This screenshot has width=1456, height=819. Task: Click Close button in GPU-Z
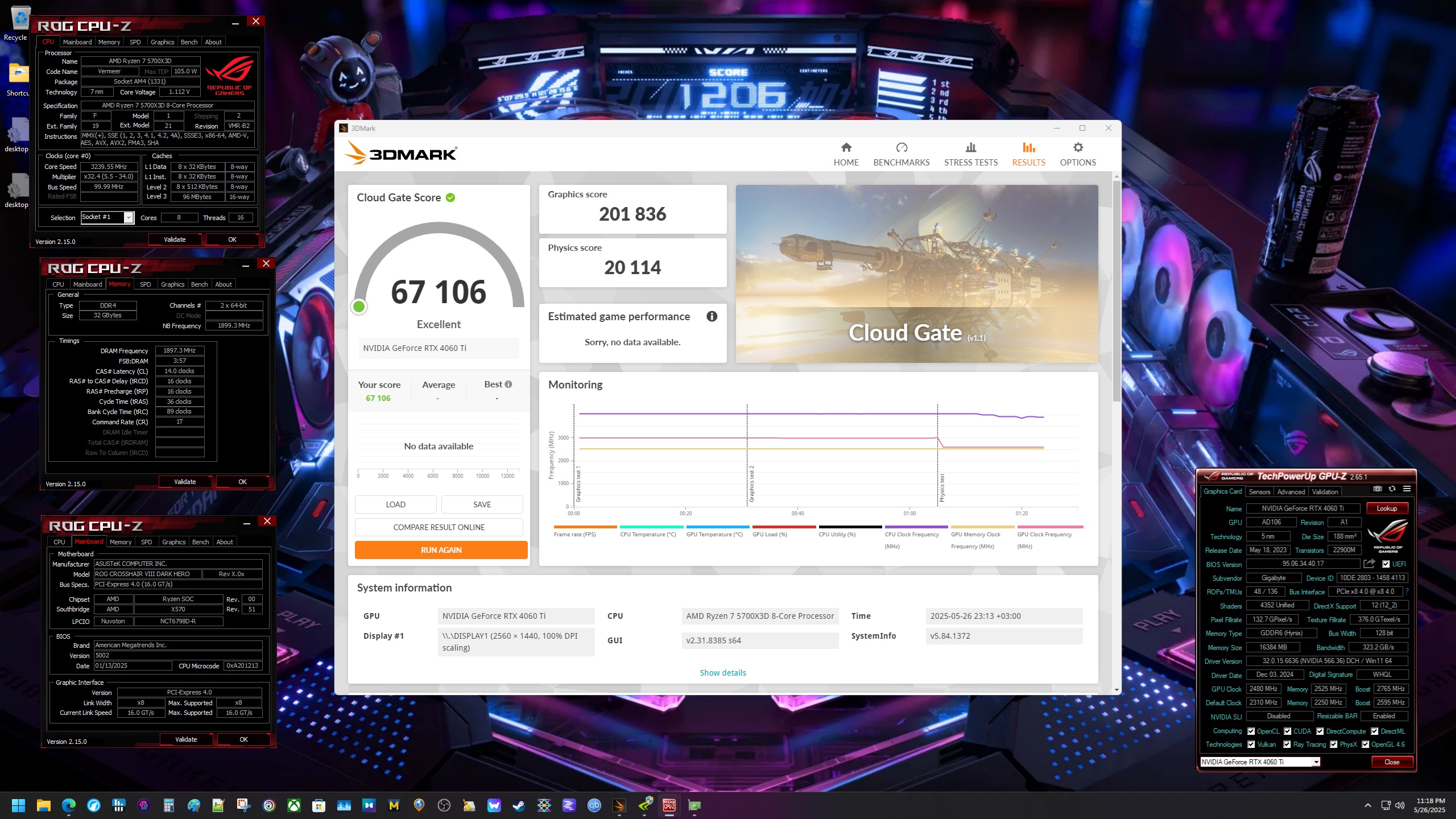point(1392,762)
